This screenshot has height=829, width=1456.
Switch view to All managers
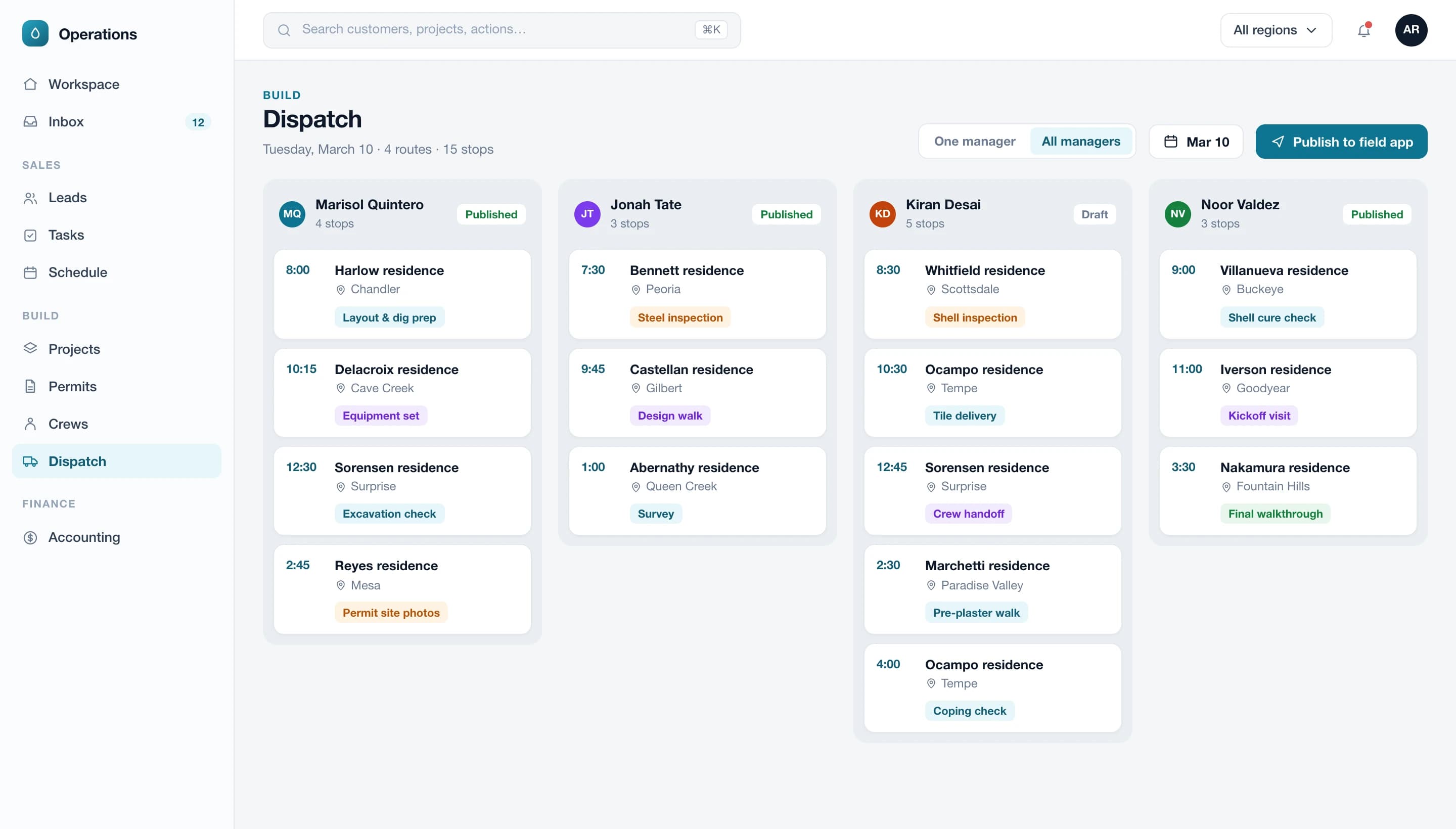1080,141
